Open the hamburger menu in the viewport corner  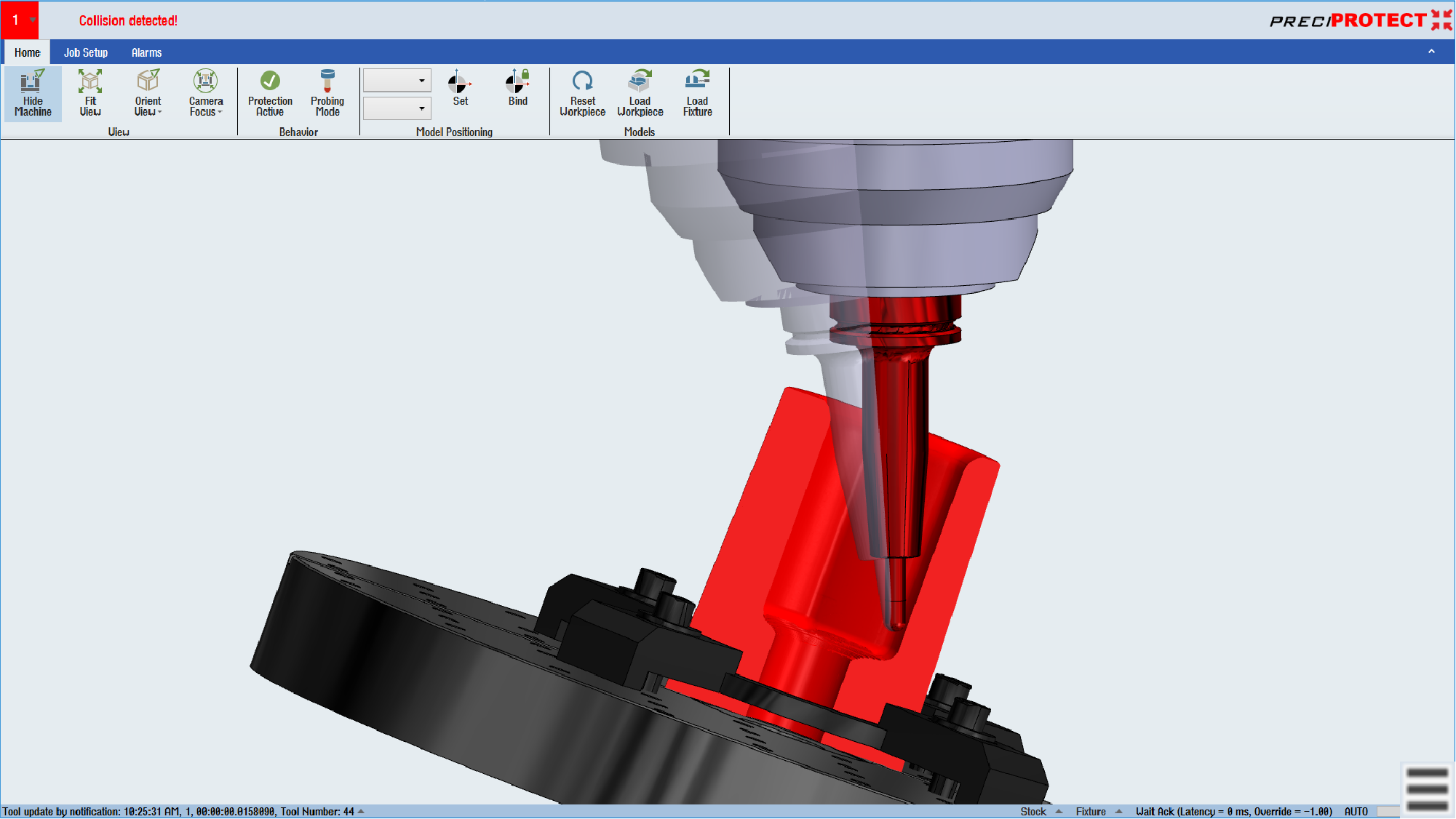1427,789
